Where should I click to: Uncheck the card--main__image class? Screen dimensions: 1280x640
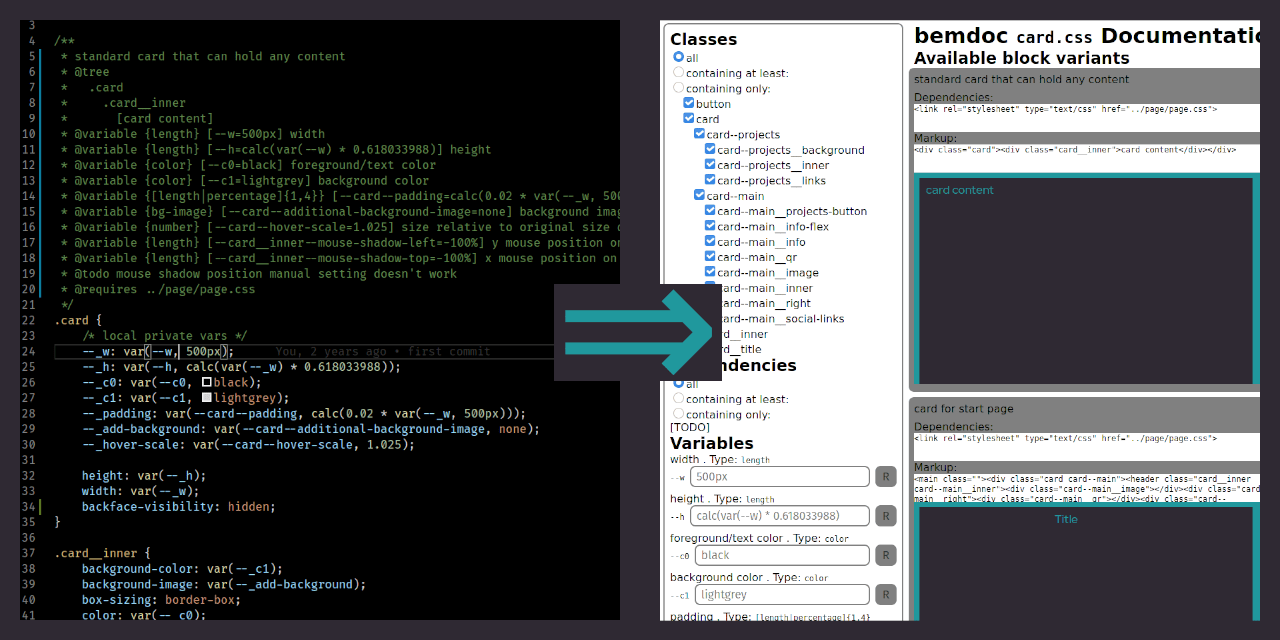click(x=709, y=272)
